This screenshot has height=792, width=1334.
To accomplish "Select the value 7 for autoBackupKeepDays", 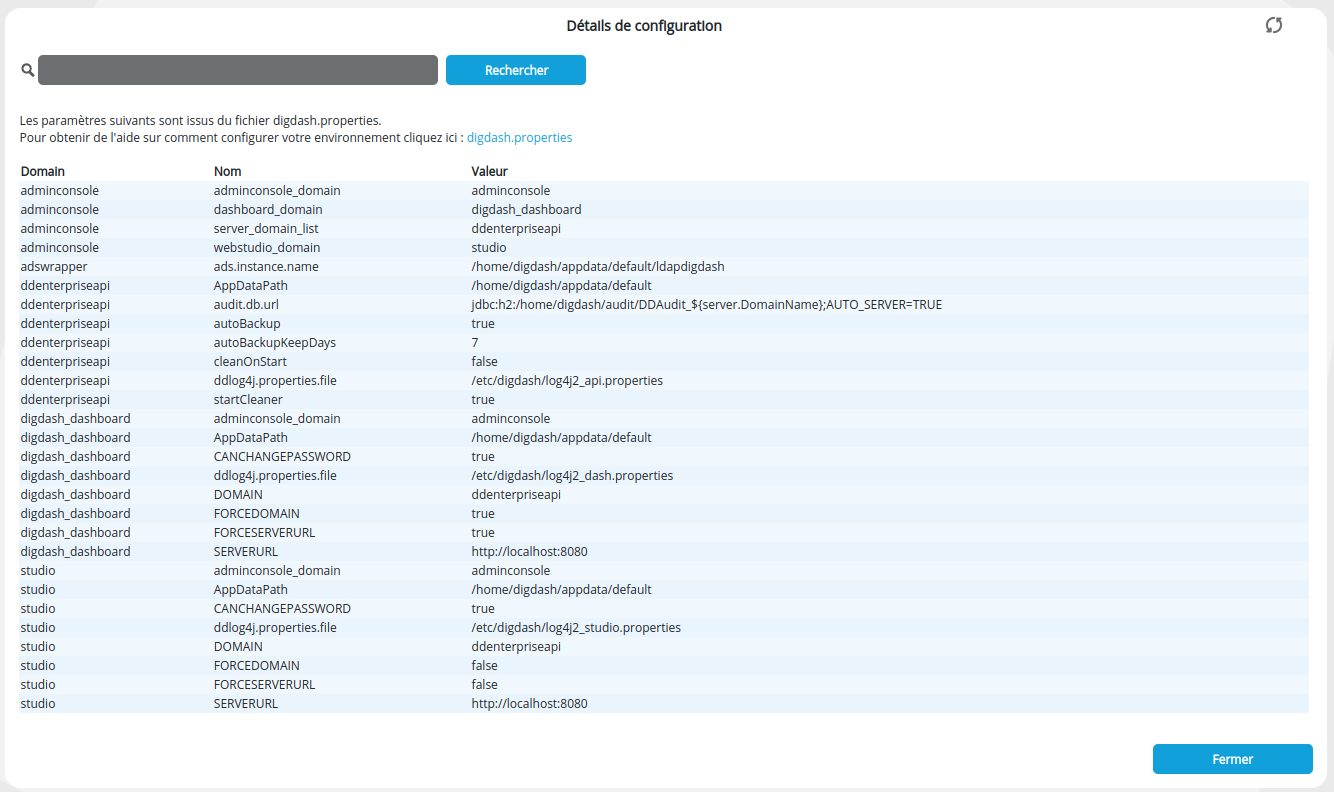I will (475, 343).
